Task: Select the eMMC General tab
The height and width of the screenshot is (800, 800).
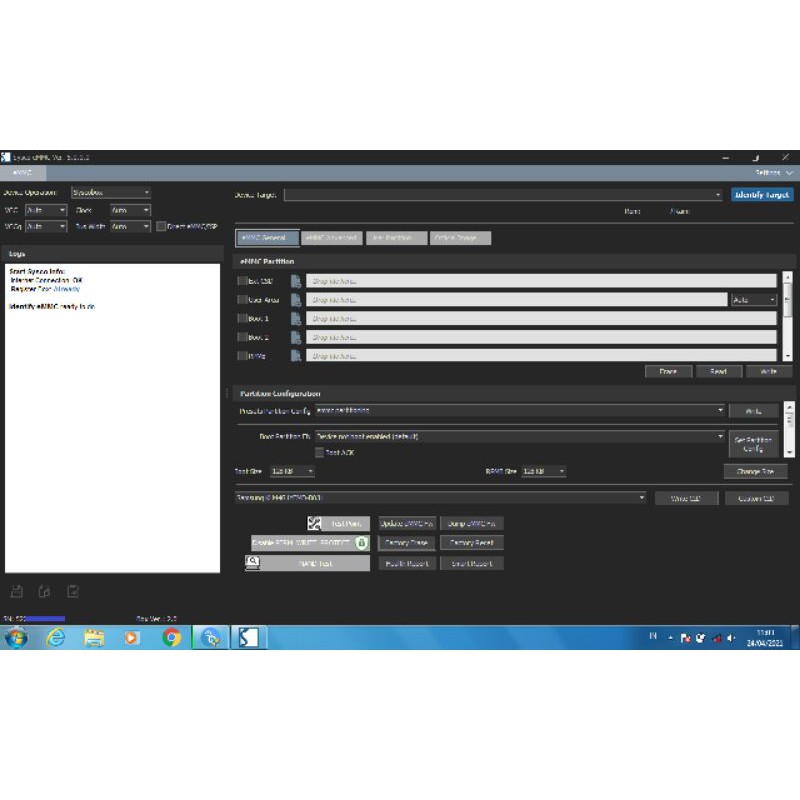Action: point(268,238)
